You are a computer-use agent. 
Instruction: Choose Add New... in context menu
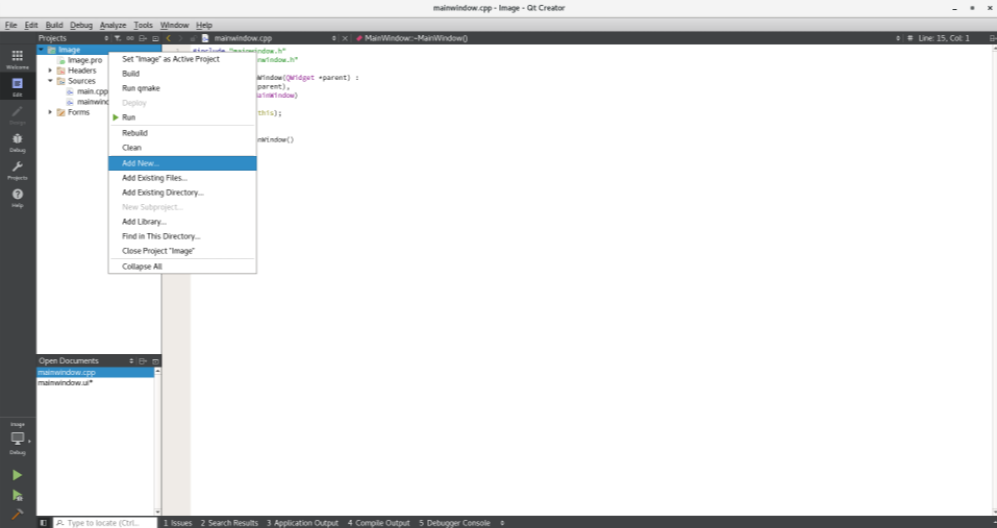click(182, 163)
